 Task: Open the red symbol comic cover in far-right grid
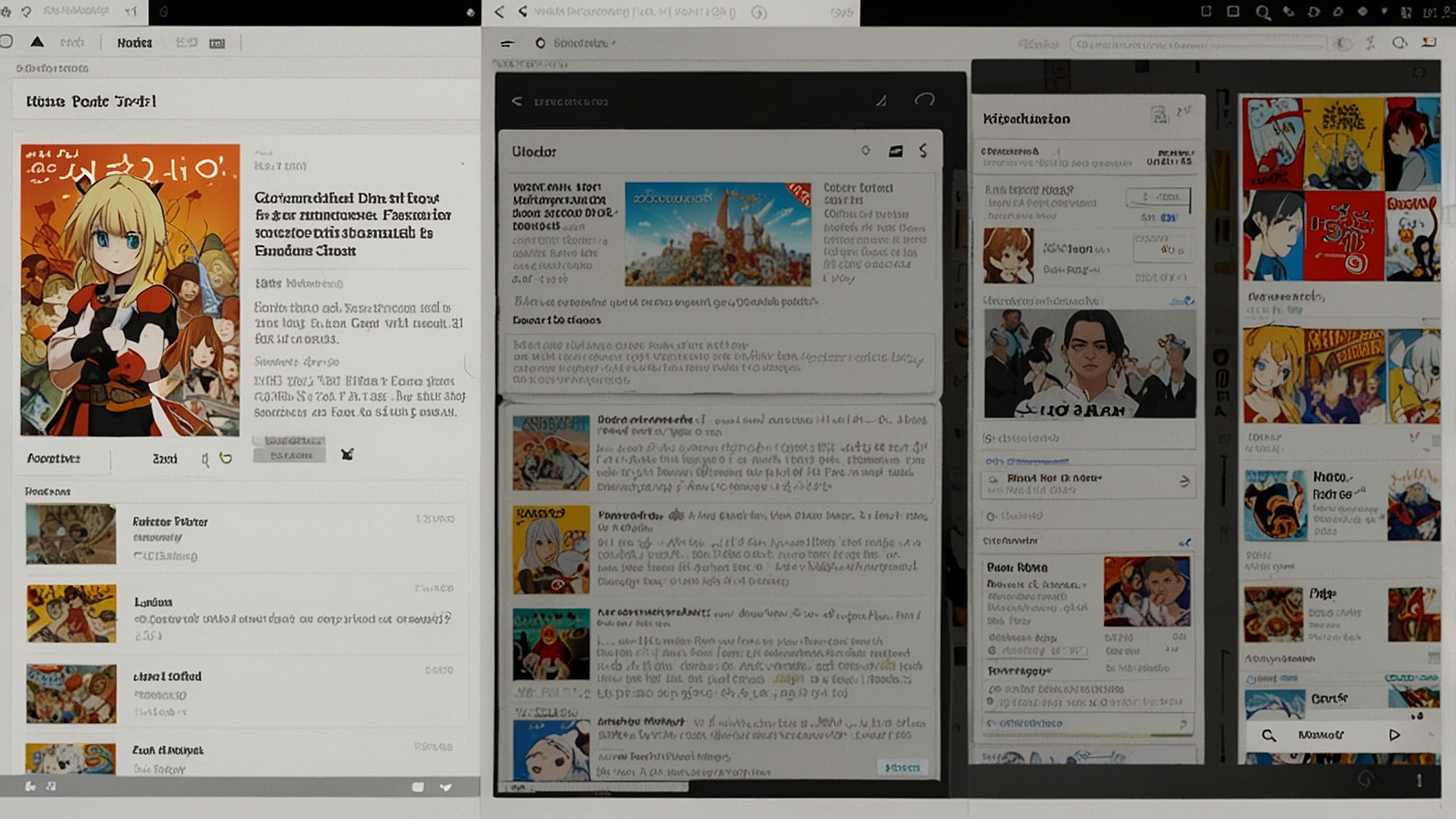(1344, 236)
